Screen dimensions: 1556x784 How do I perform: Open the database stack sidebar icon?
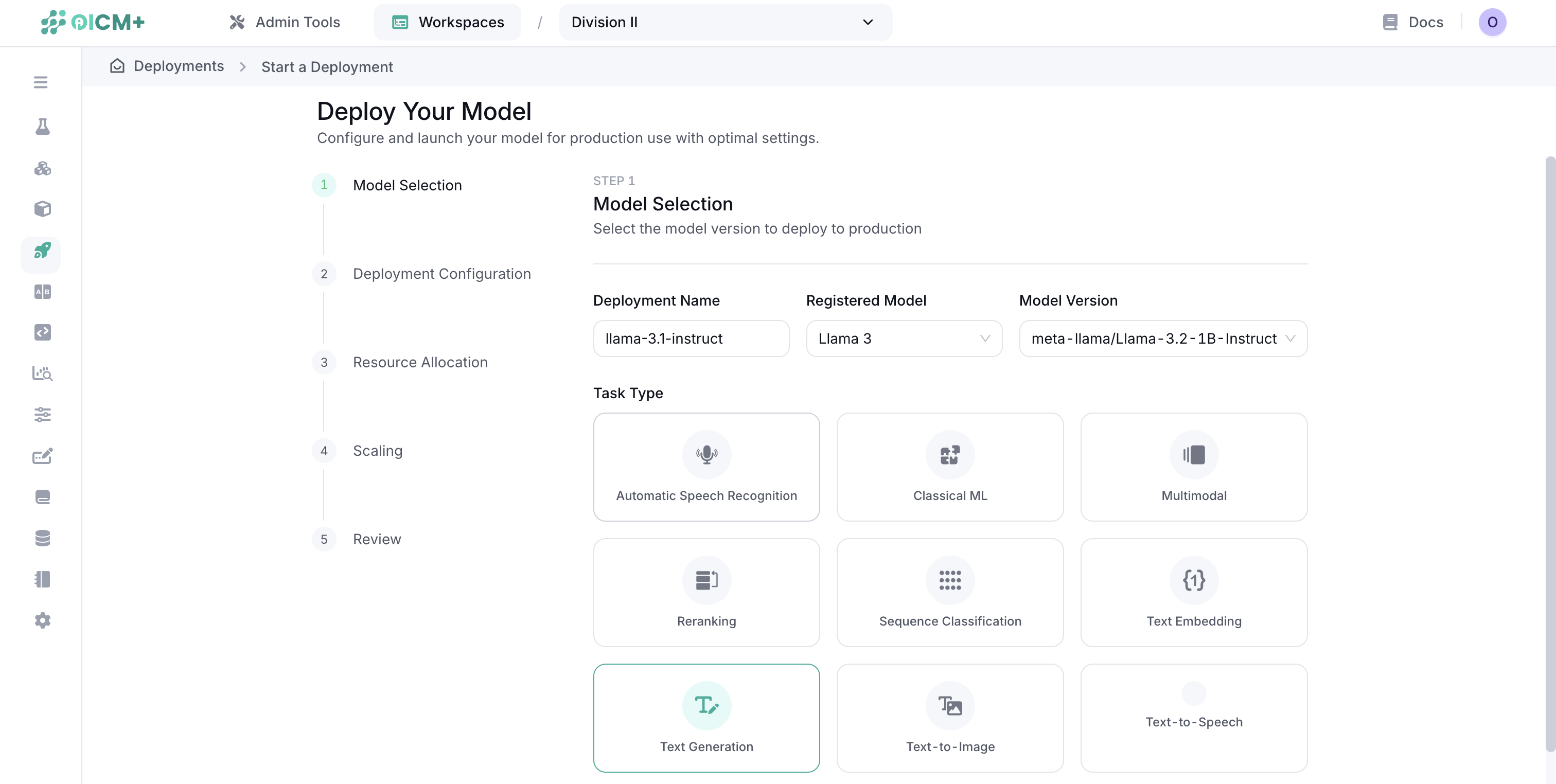click(x=42, y=538)
